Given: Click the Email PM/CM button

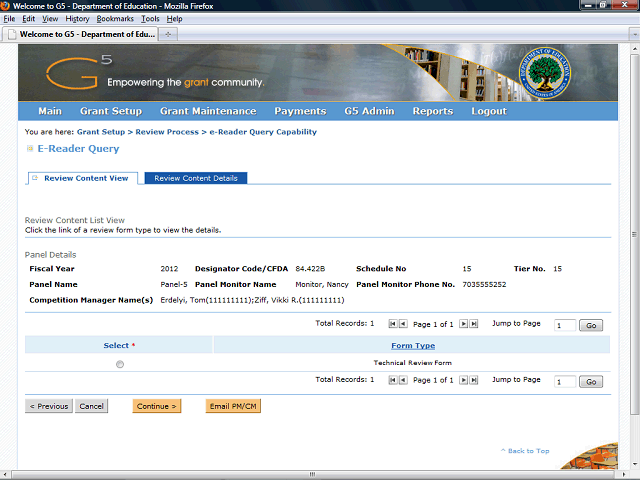Looking at the screenshot, I should 233,406.
